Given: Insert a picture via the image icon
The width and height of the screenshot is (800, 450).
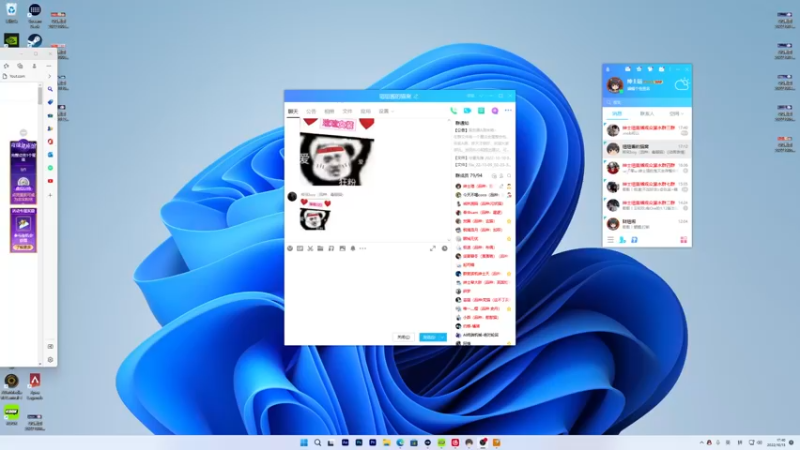Looking at the screenshot, I should pos(342,248).
